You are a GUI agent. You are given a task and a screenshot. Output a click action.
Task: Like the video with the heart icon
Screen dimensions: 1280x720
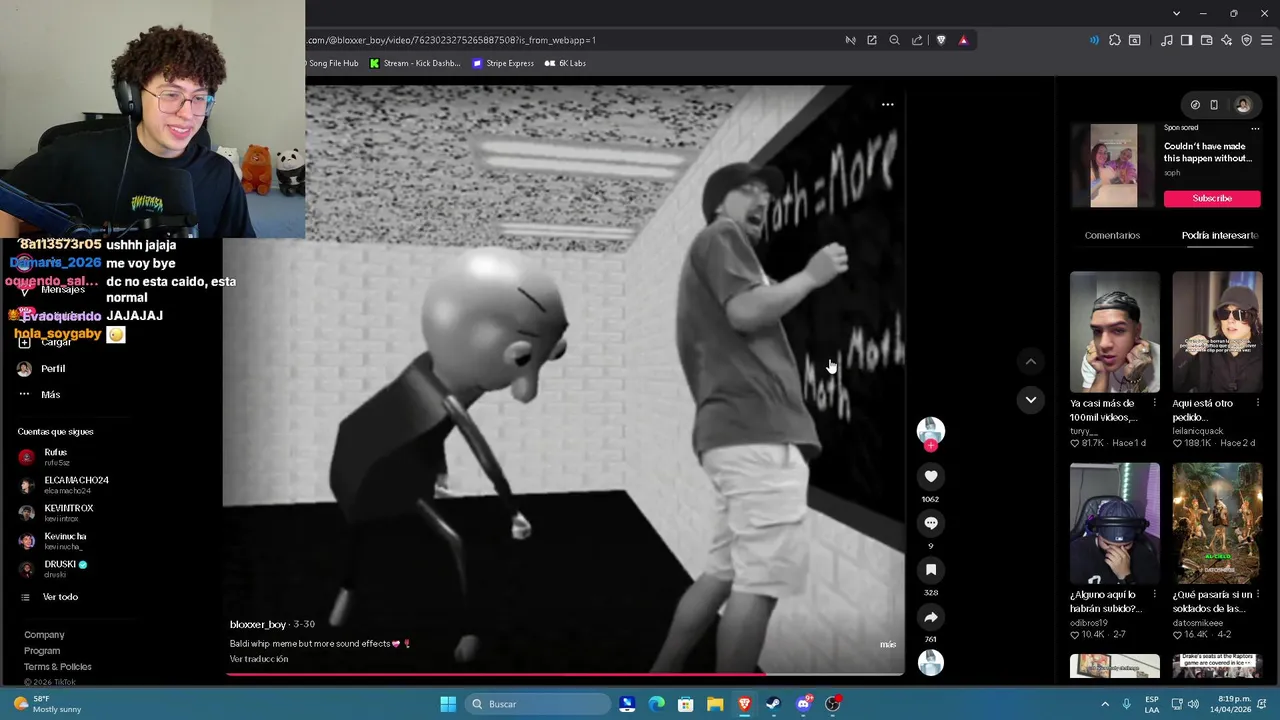point(931,477)
